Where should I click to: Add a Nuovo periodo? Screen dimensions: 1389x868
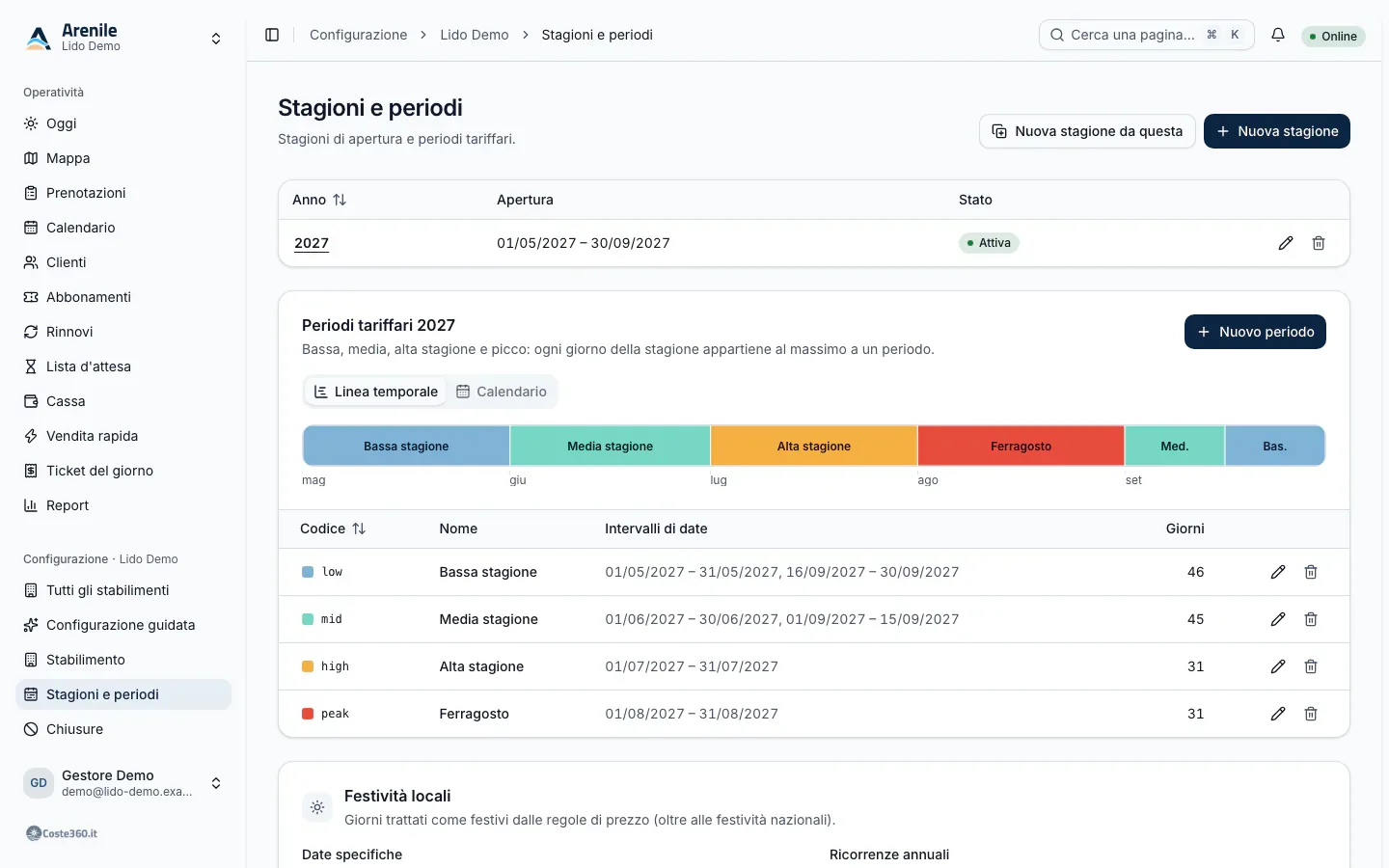pos(1255,332)
